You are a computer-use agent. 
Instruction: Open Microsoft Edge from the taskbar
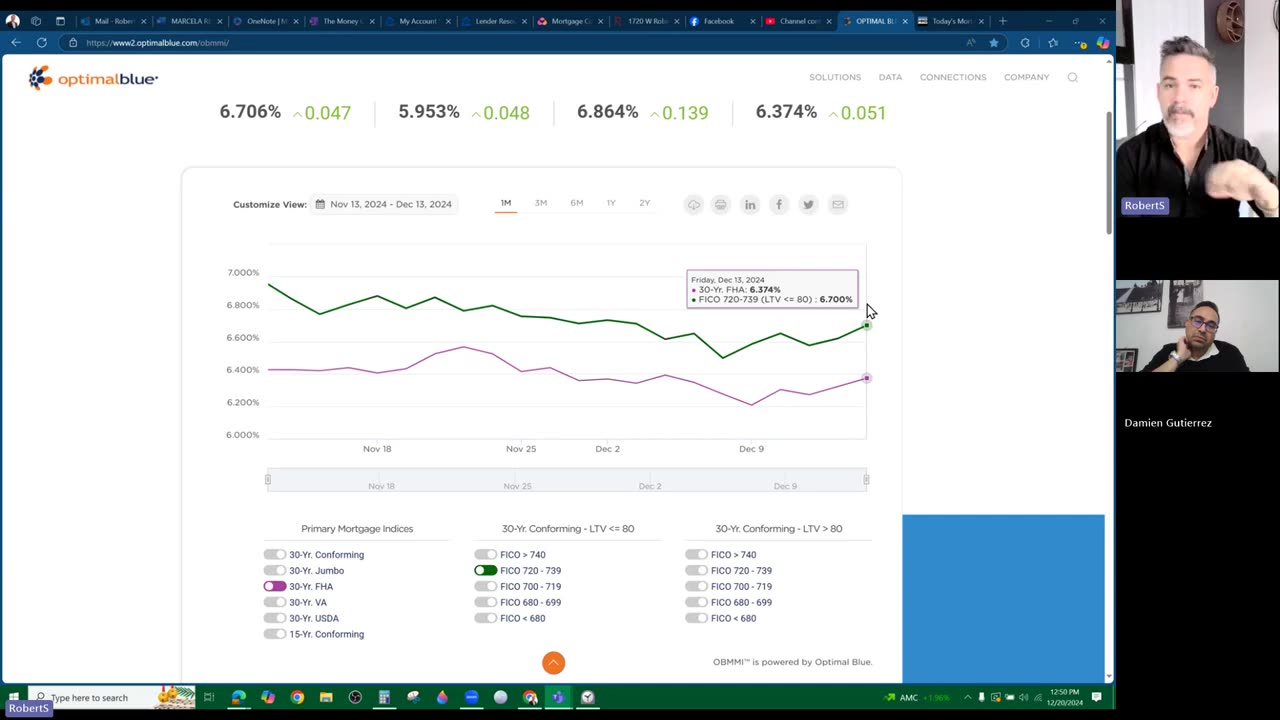point(238,697)
